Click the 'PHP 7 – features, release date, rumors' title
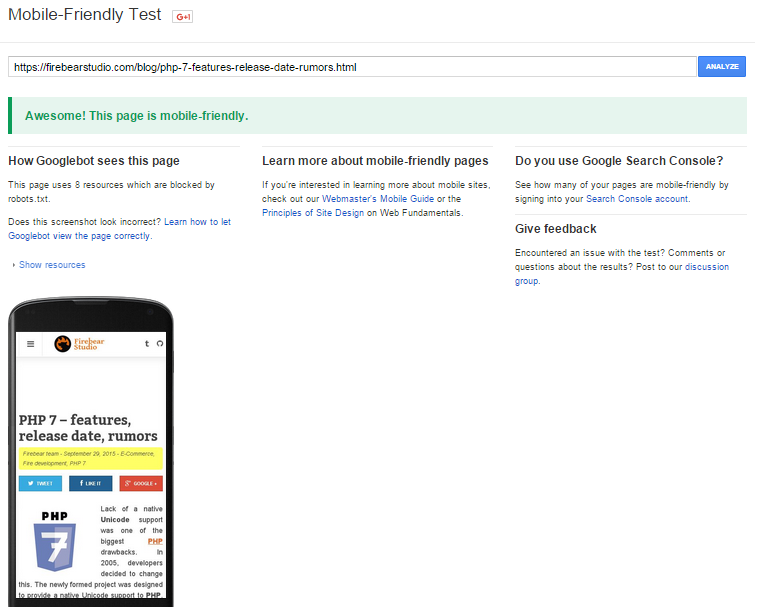The height and width of the screenshot is (607, 763). click(x=88, y=428)
